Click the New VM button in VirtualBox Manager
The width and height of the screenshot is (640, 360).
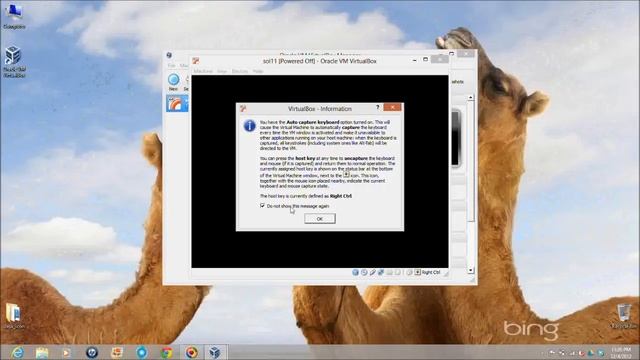click(x=173, y=82)
